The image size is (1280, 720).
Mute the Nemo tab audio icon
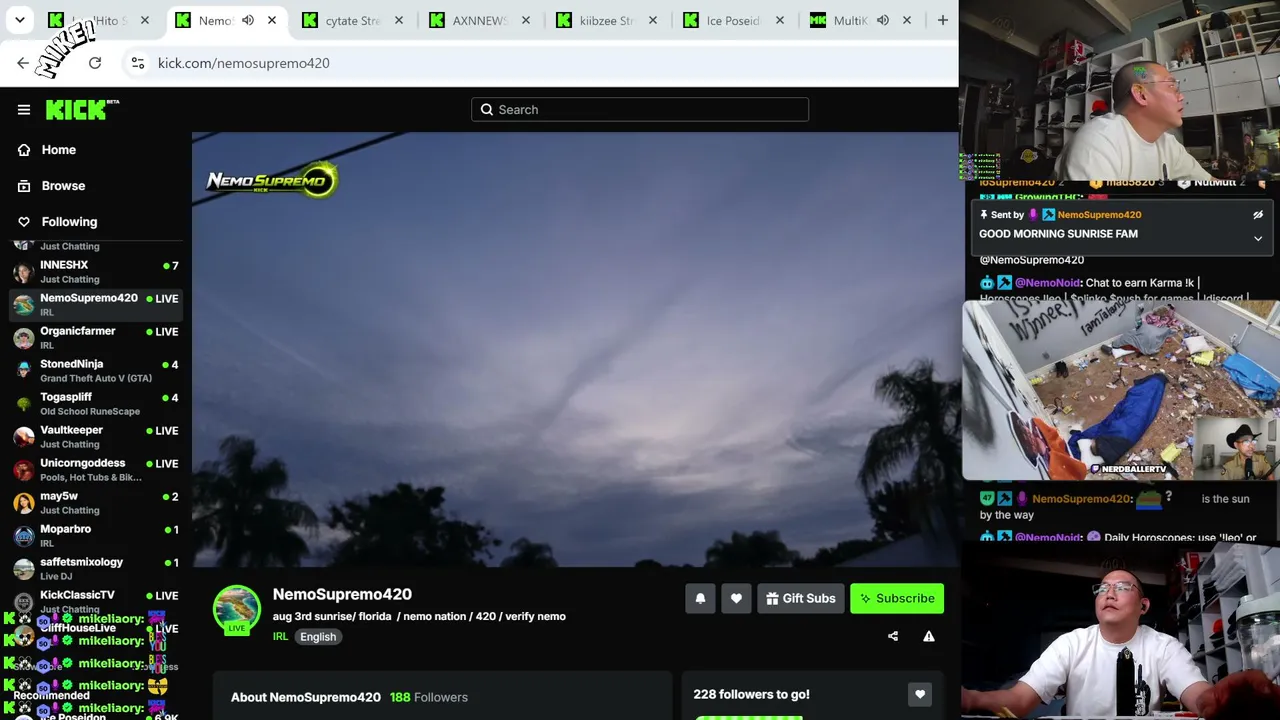point(248,20)
